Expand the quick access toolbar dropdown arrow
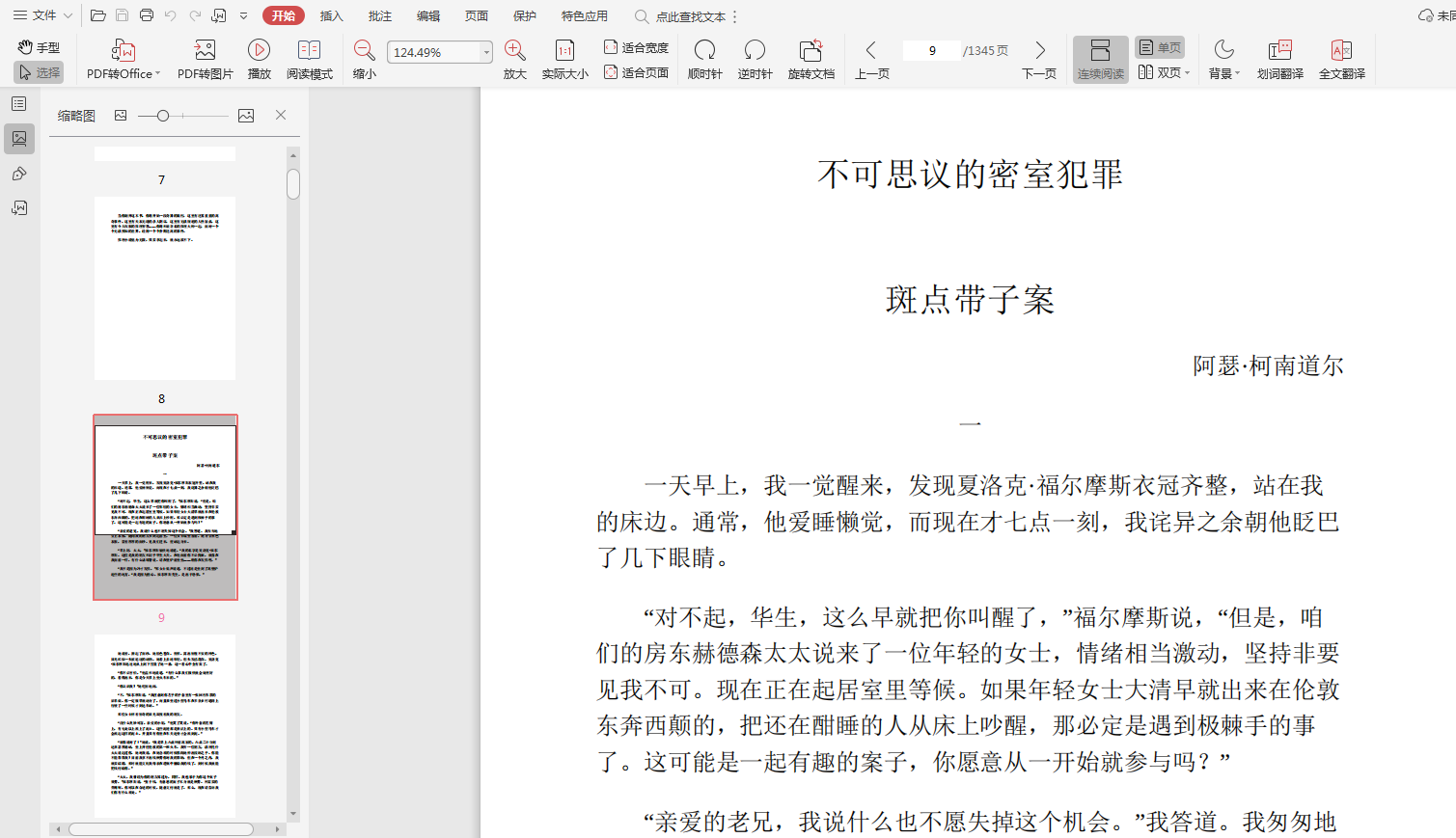1456x838 pixels. coord(244,15)
